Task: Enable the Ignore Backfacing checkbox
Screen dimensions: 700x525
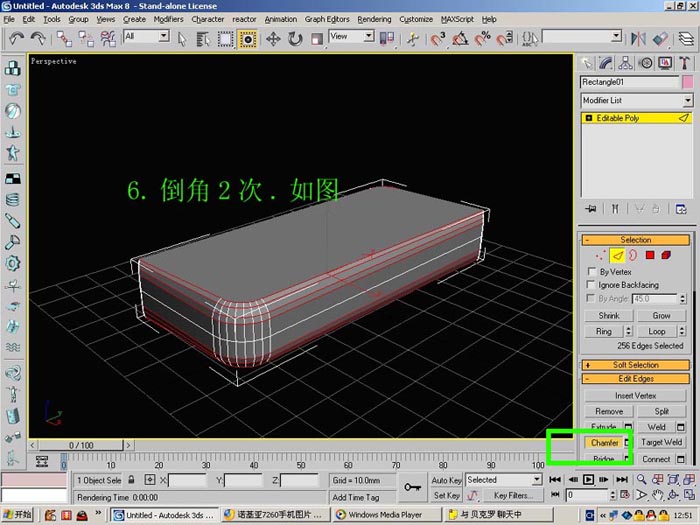Action: 591,284
